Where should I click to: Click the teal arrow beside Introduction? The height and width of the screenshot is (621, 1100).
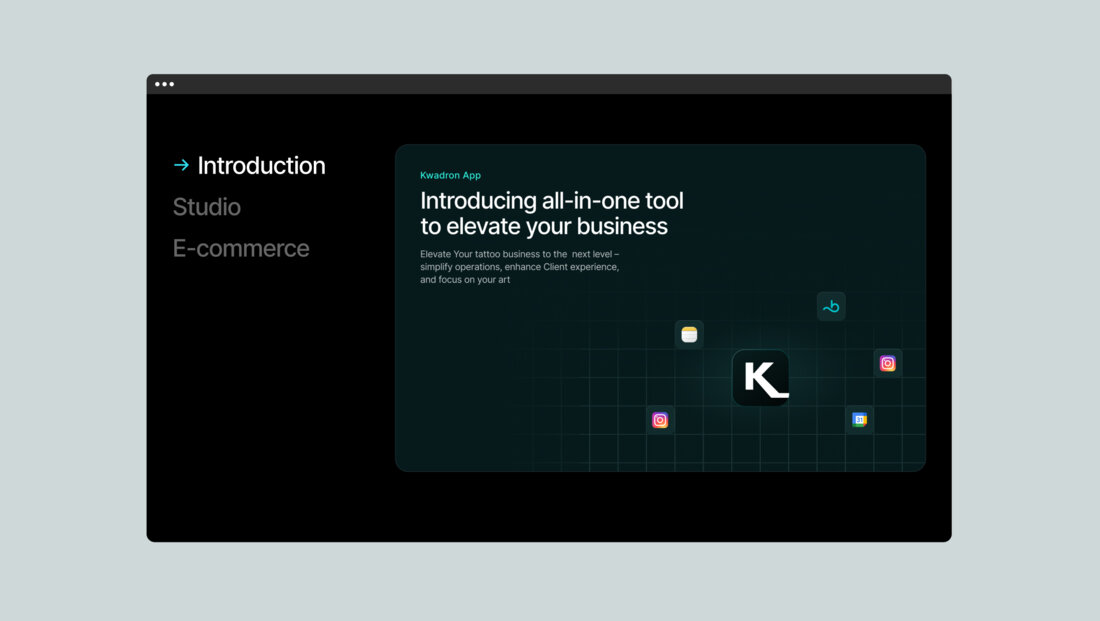[181, 166]
